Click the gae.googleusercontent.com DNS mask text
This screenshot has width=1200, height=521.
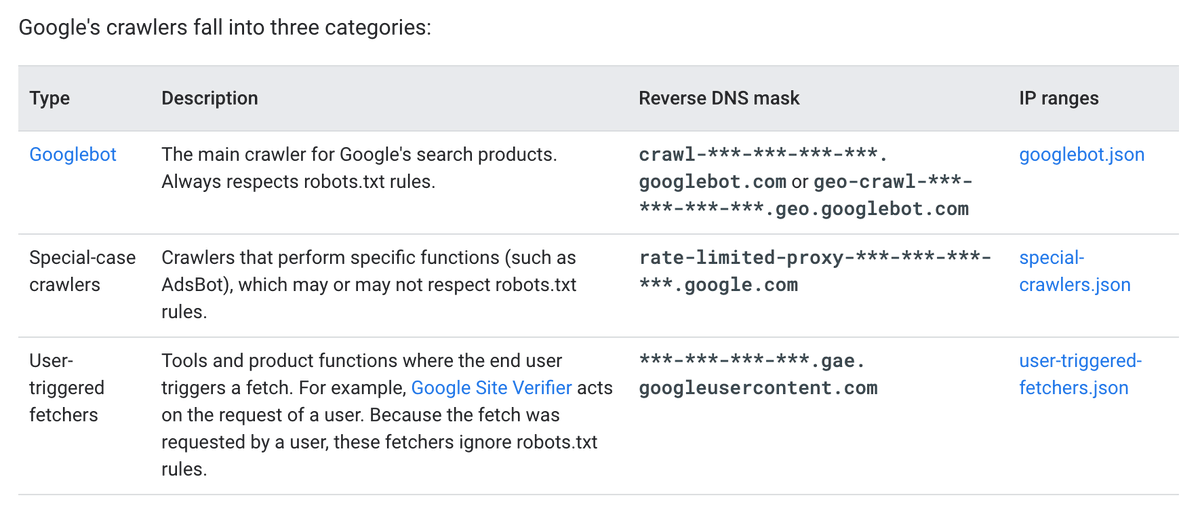coord(758,374)
